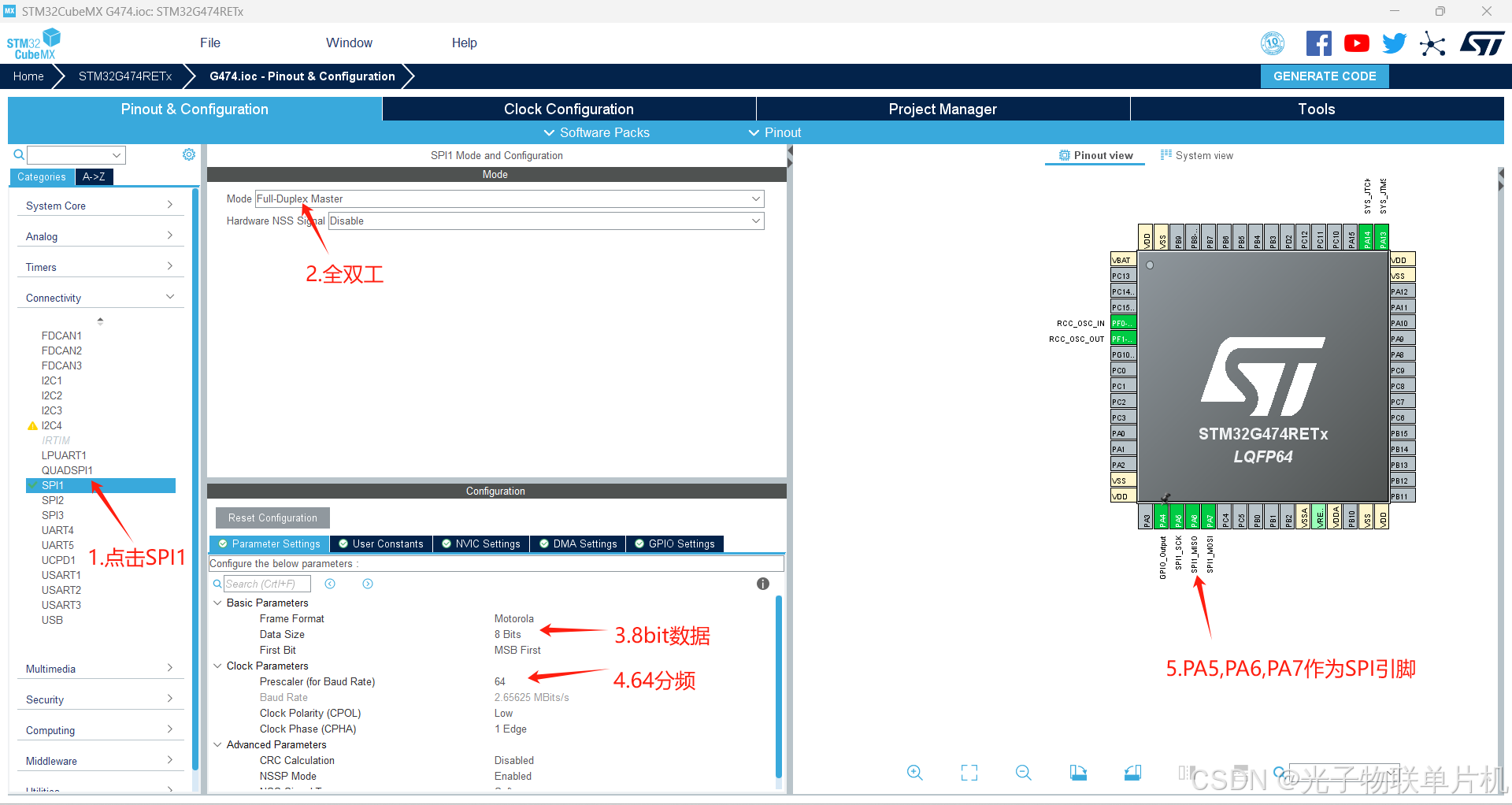Open the peripheral list settings gear
Image resolution: width=1512 pixels, height=805 pixels.
189,154
